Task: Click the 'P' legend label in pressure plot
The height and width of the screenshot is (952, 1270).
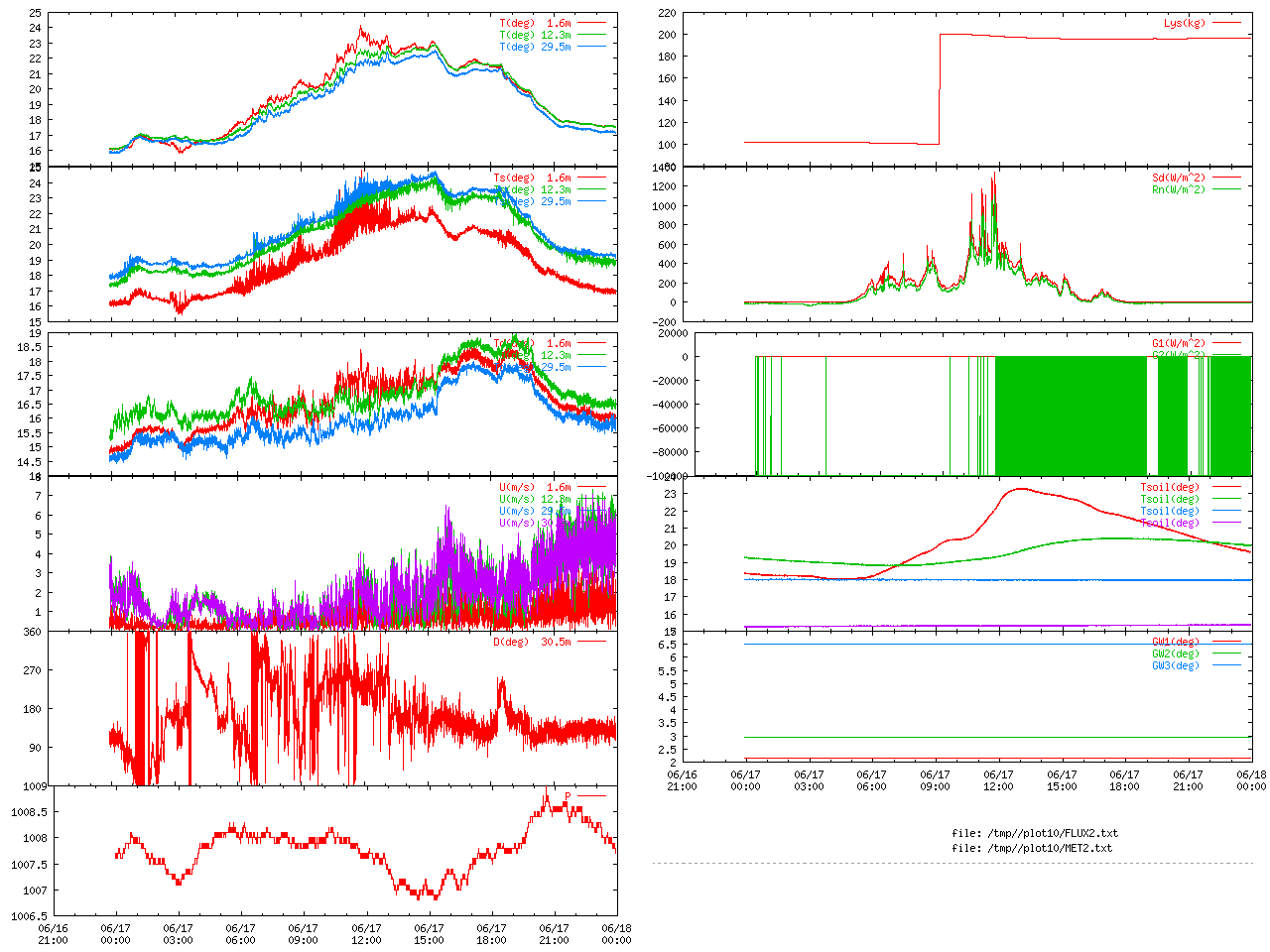Action: point(568,796)
